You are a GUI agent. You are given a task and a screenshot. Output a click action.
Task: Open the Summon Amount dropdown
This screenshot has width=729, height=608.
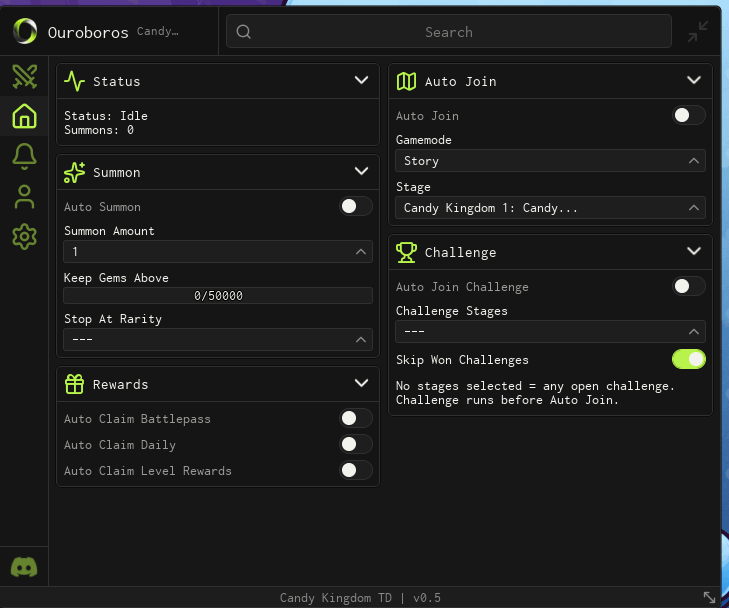(x=218, y=251)
